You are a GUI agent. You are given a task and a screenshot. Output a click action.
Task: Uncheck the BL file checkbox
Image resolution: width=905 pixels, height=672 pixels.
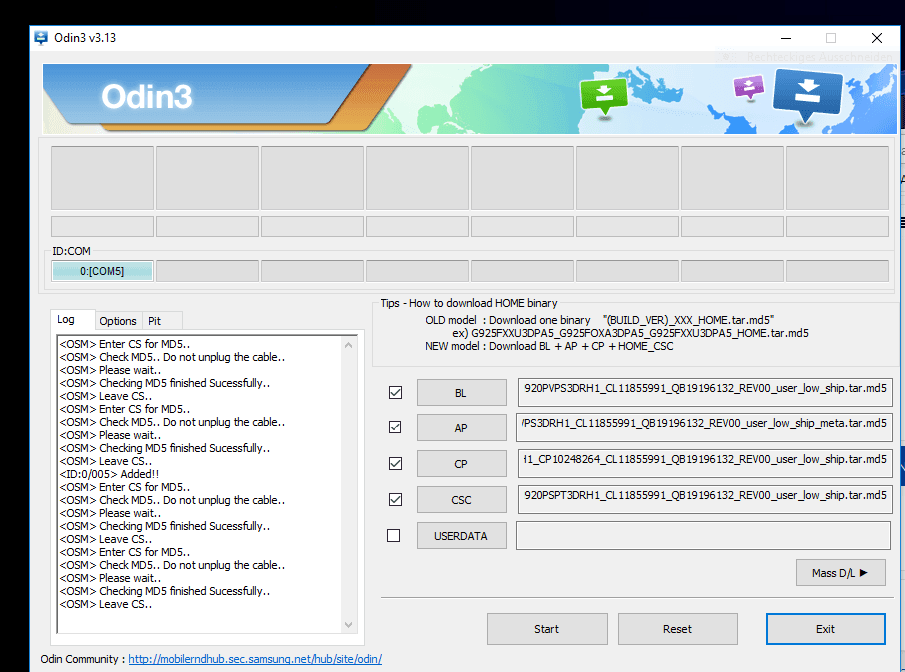pos(395,393)
